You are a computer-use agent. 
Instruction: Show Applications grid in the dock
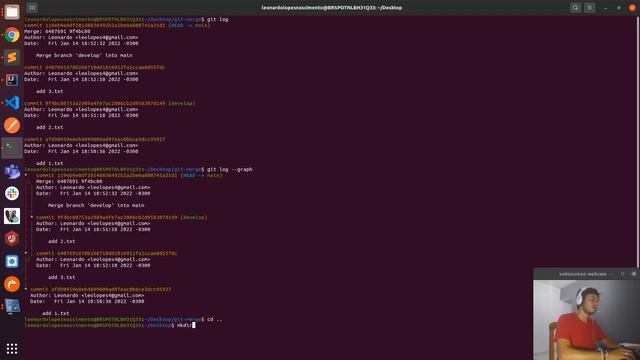click(12, 348)
